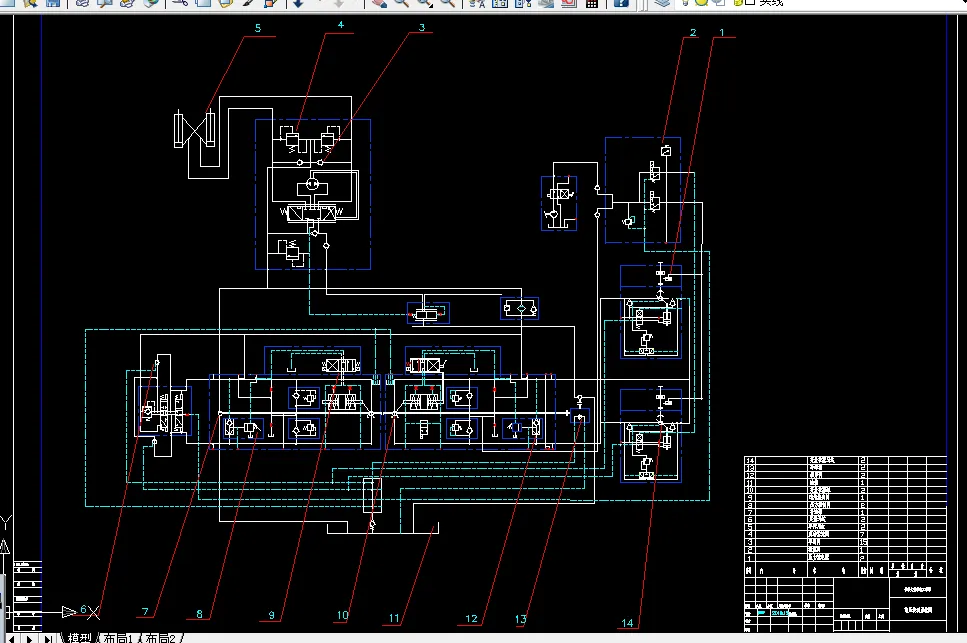Click the layers stack toolbar icon
Viewport: 967px width, 643px height.
[x=662, y=3]
